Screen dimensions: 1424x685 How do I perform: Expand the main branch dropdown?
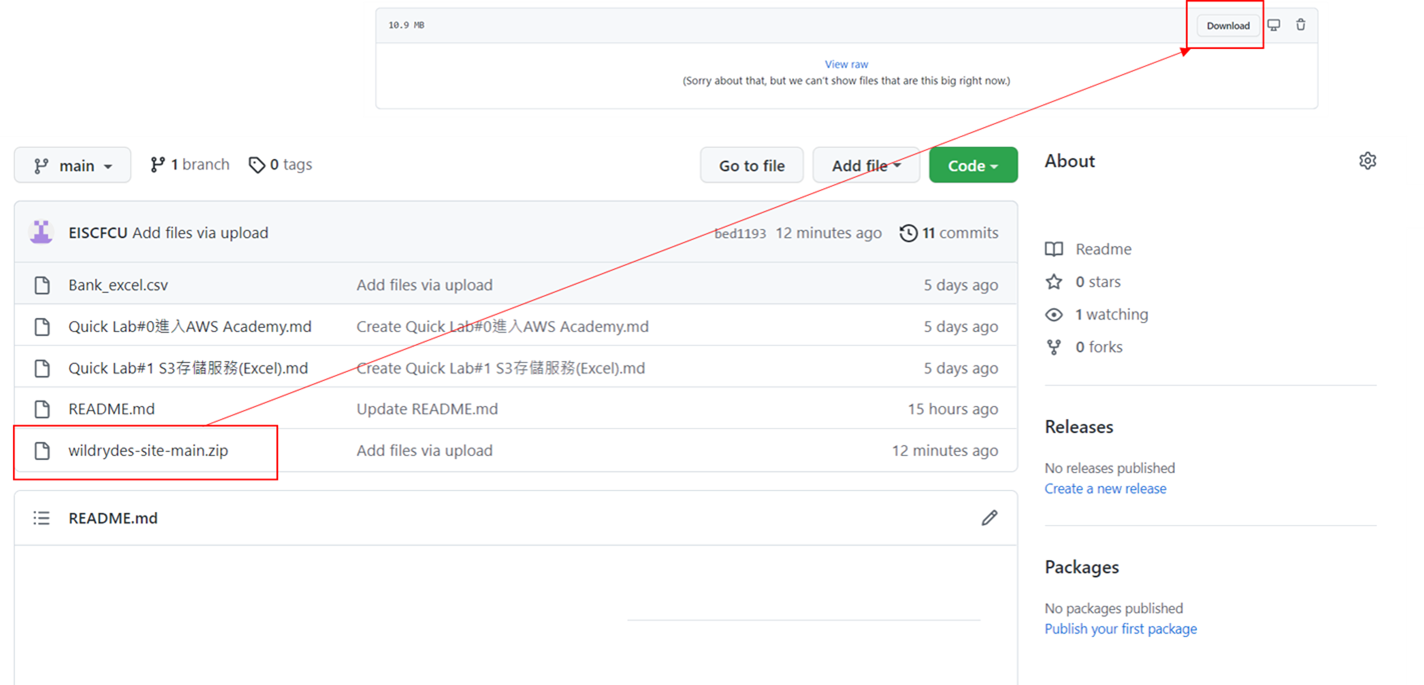(x=72, y=166)
